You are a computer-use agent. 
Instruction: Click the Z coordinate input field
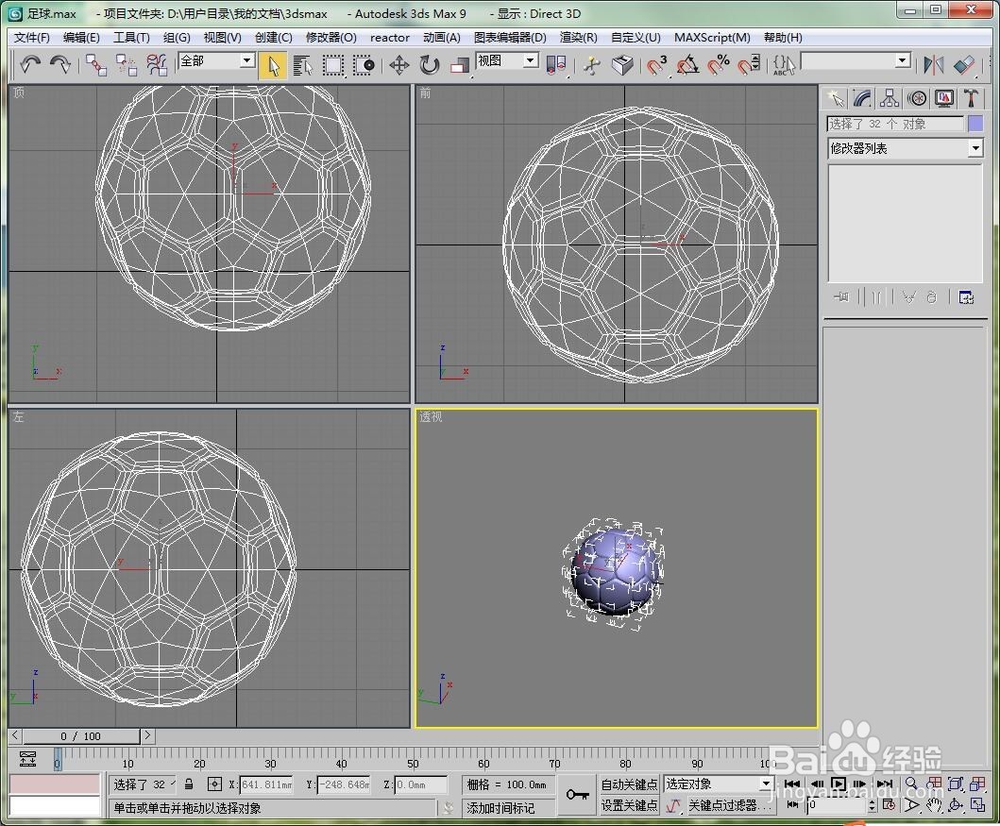[x=421, y=785]
